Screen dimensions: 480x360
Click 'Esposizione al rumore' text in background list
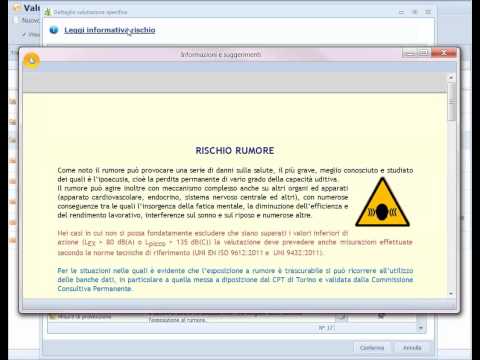[177, 320]
